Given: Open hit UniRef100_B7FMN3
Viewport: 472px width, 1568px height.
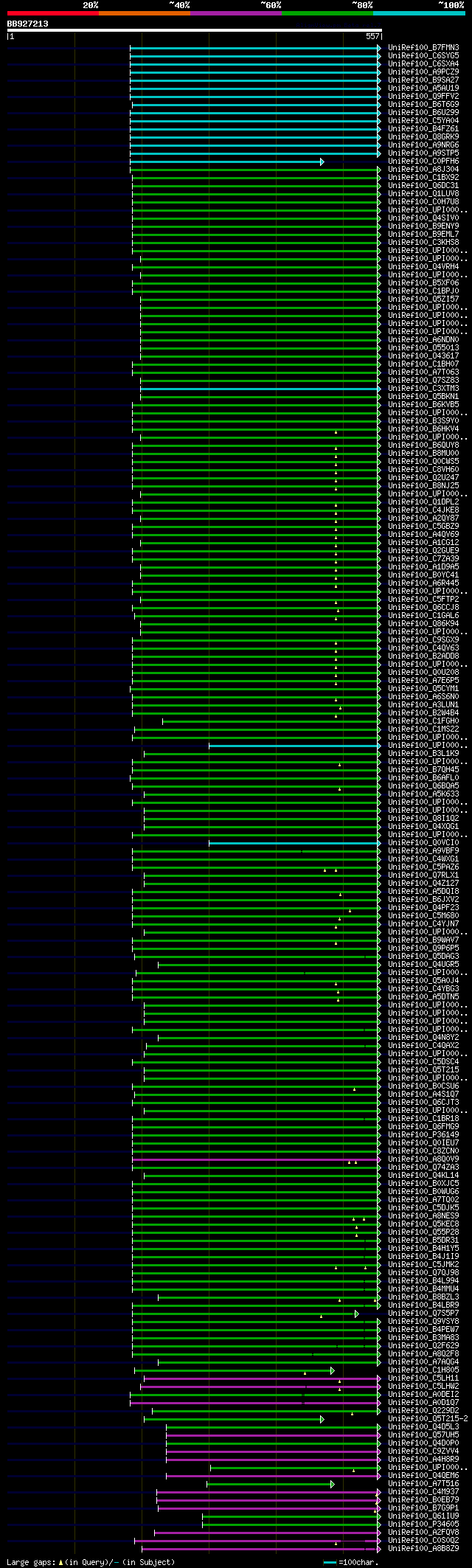Looking at the screenshot, I should point(423,48).
